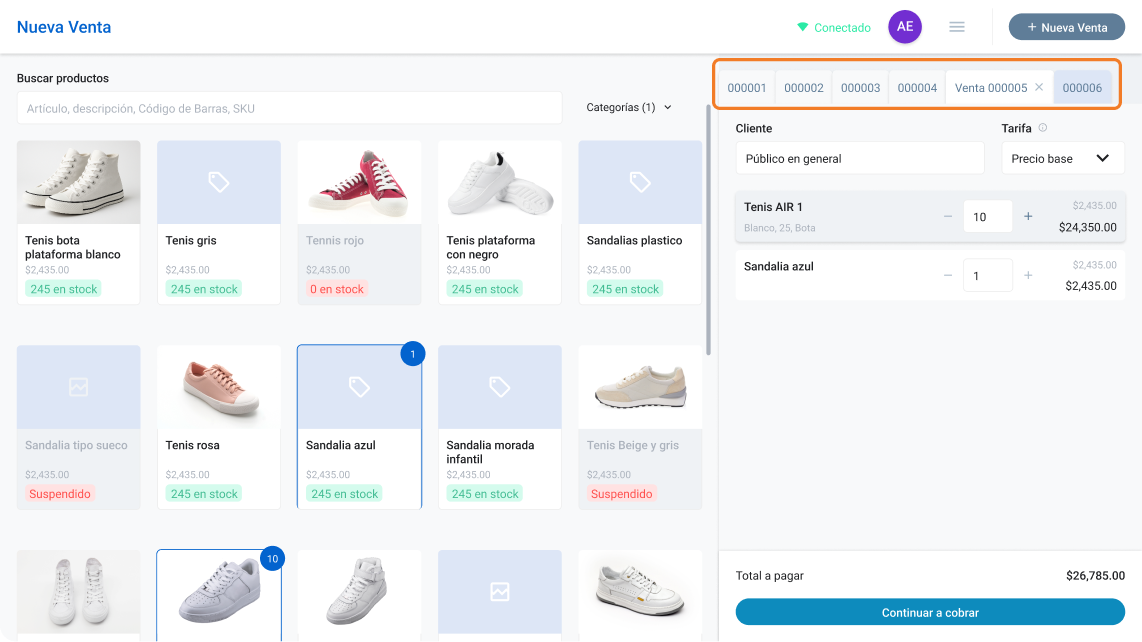
Task: Switch to sale tab 000006
Action: 1082,87
